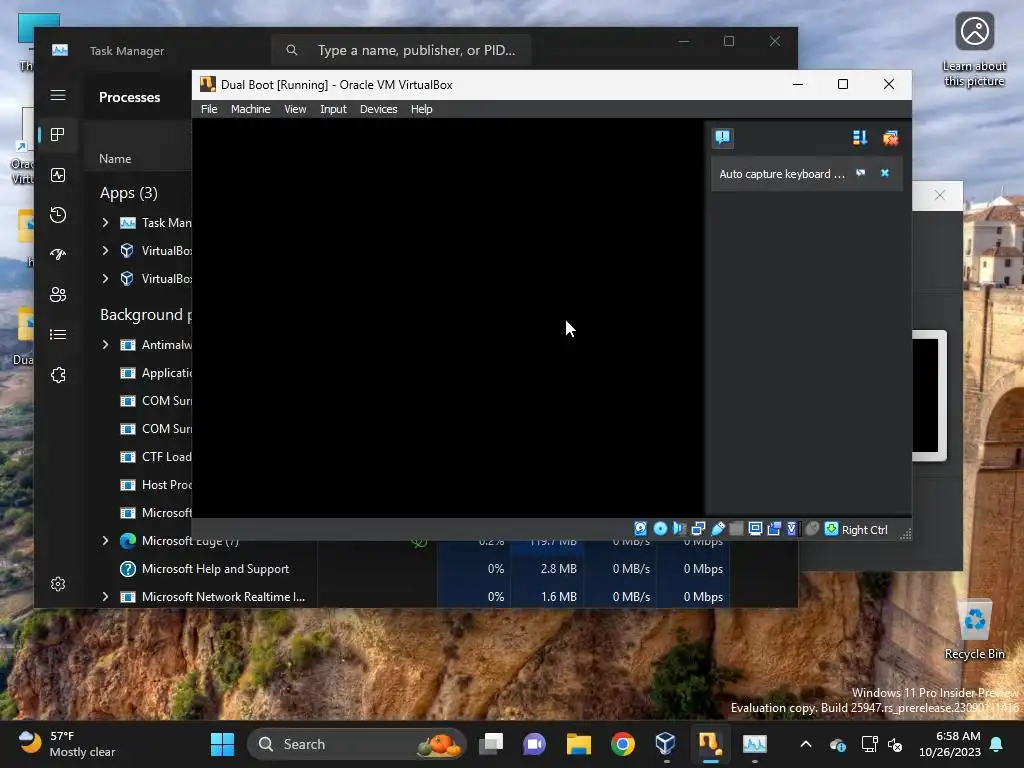Viewport: 1024px width, 768px height.
Task: Click the muted volume tray icon
Action: [x=895, y=744]
